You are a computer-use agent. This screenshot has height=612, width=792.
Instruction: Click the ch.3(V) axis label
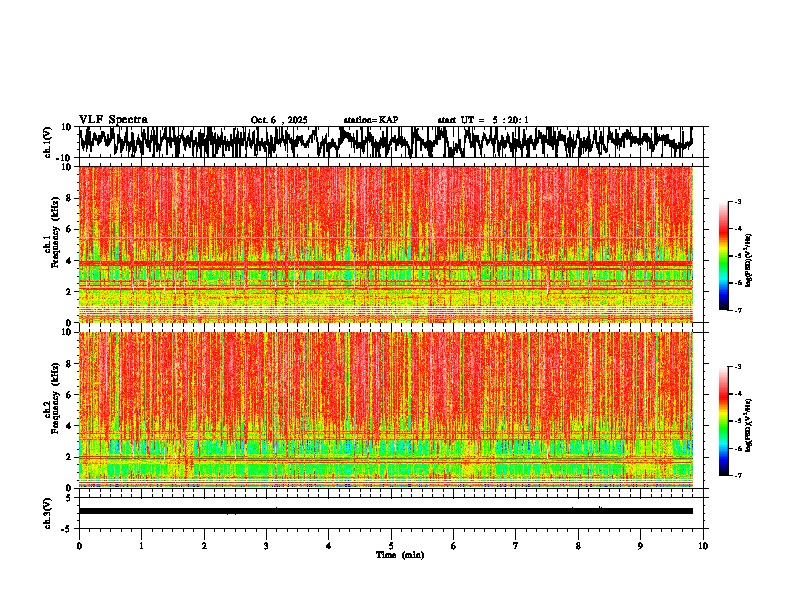pos(48,513)
